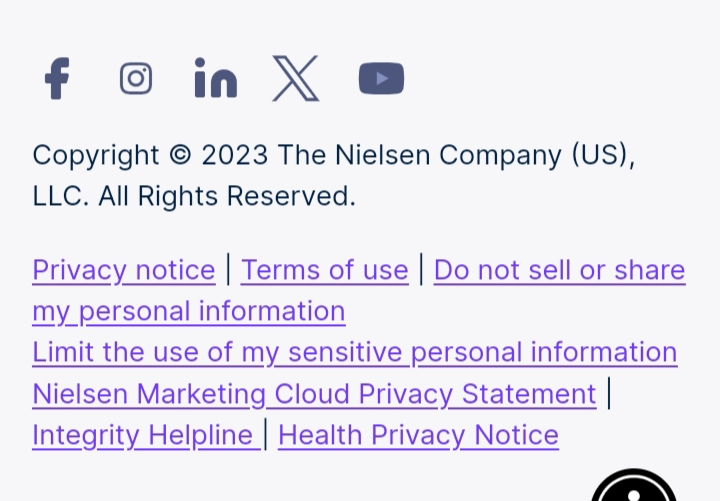Visit the Integrity Helpline link

(146, 435)
